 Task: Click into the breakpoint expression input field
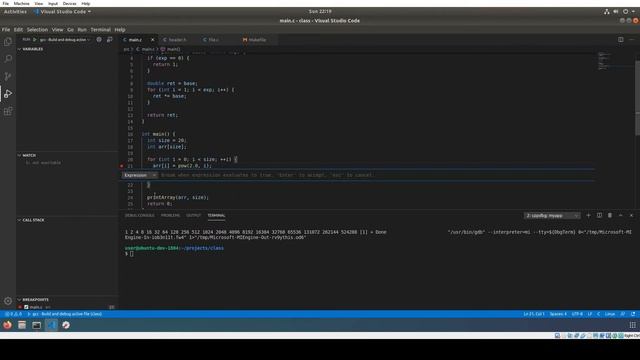[376, 175]
